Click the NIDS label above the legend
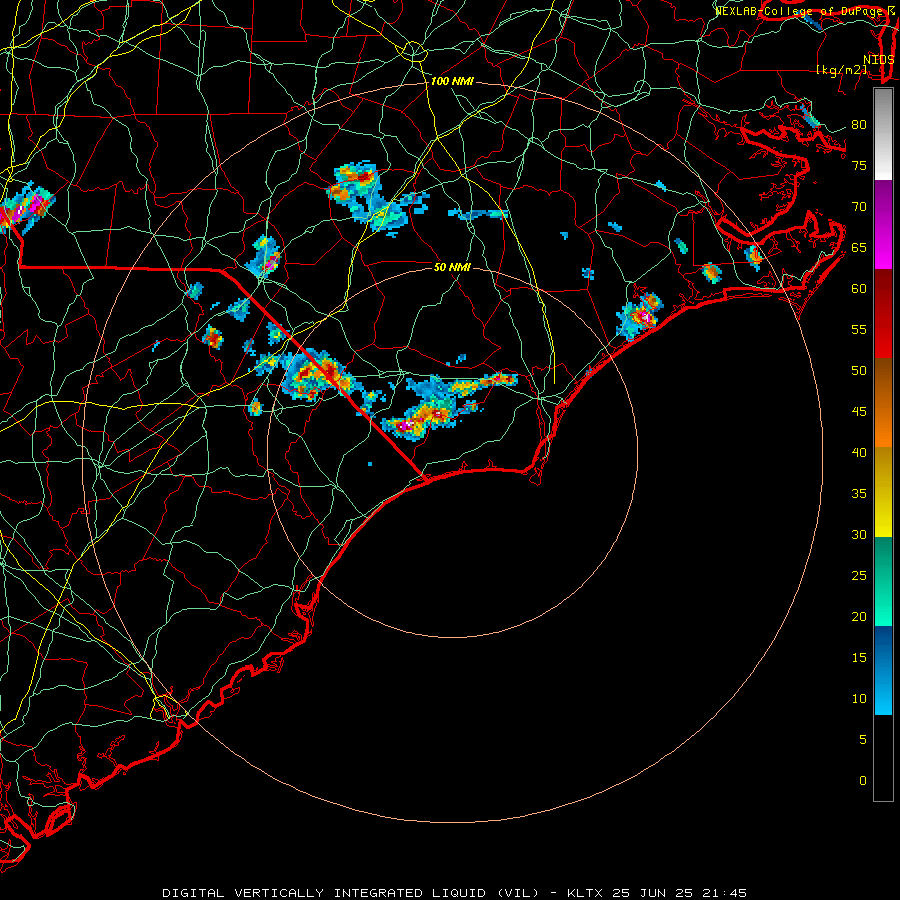Image resolution: width=900 pixels, height=900 pixels. click(879, 59)
